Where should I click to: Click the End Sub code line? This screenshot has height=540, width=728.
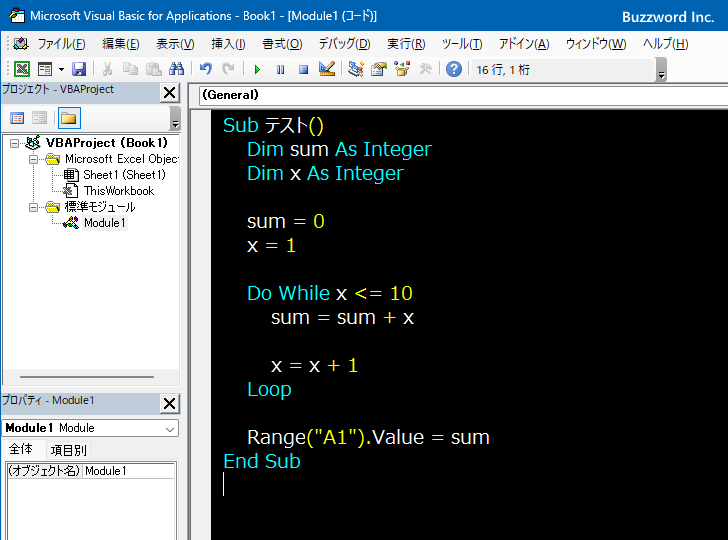click(x=262, y=461)
